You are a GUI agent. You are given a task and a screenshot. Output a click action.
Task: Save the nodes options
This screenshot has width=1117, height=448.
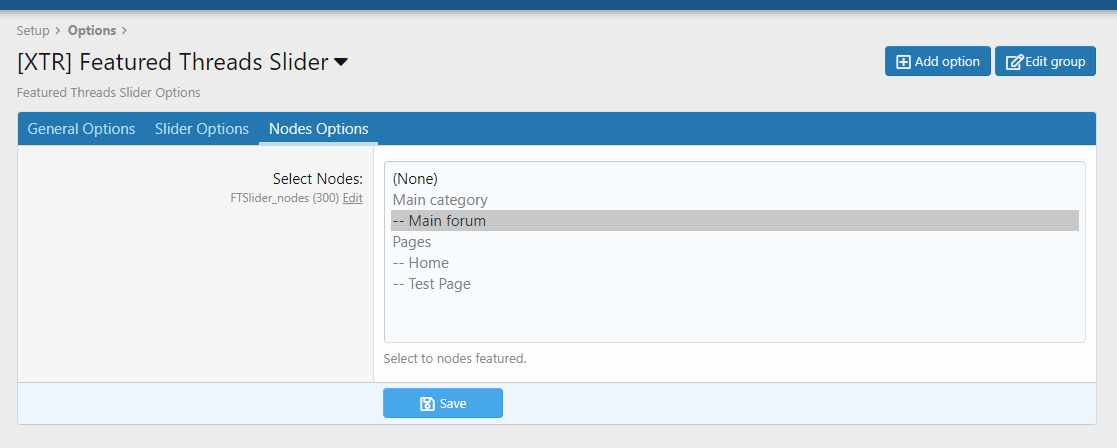[443, 403]
